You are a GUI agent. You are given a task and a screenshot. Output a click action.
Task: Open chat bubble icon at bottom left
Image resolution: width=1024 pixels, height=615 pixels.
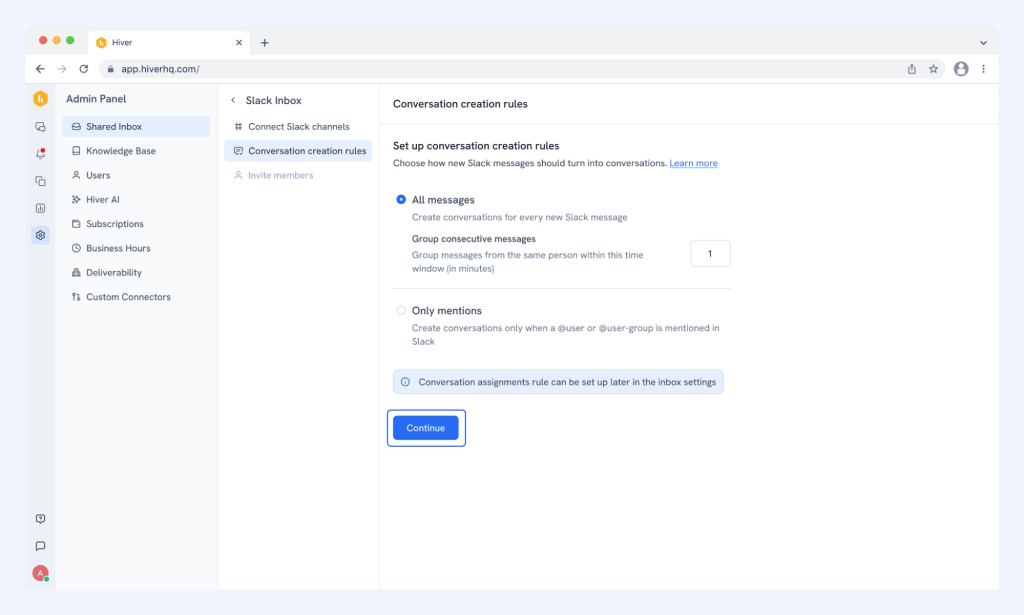point(40,546)
